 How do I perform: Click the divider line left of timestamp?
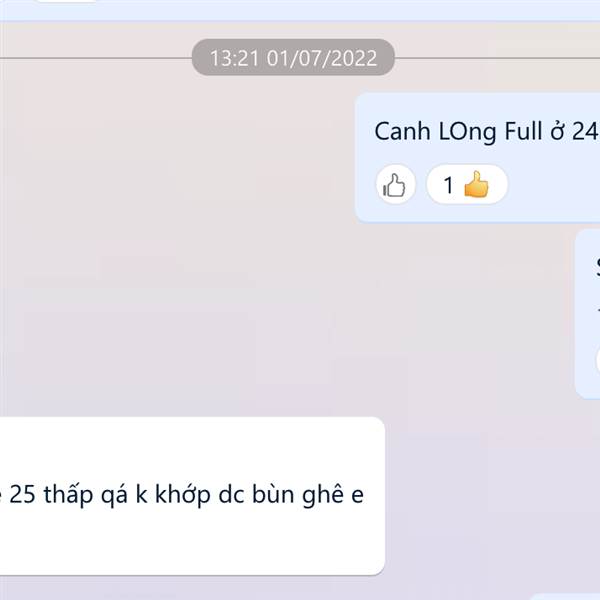[96, 58]
